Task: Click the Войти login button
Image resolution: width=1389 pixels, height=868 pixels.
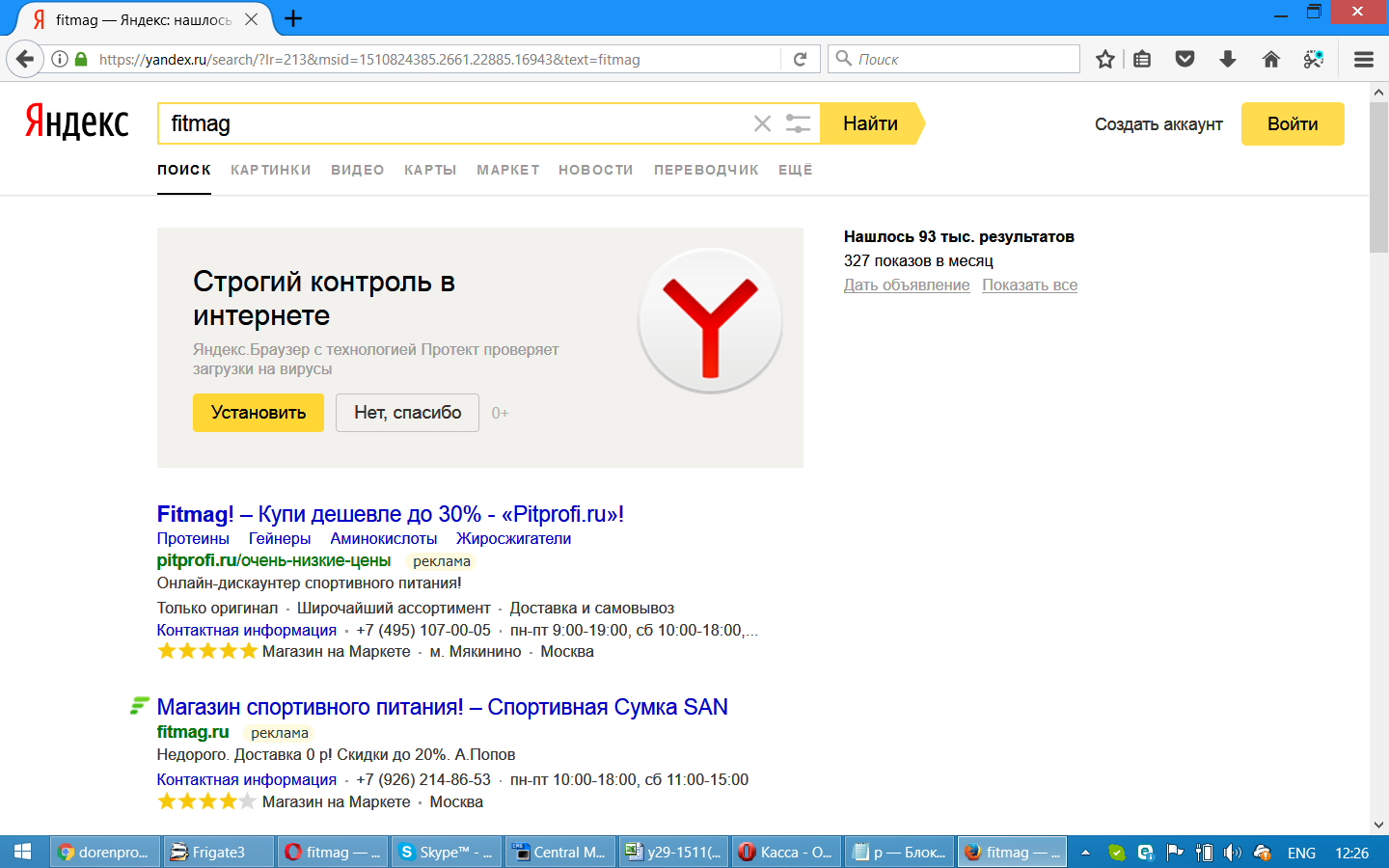Action: 1293,123
